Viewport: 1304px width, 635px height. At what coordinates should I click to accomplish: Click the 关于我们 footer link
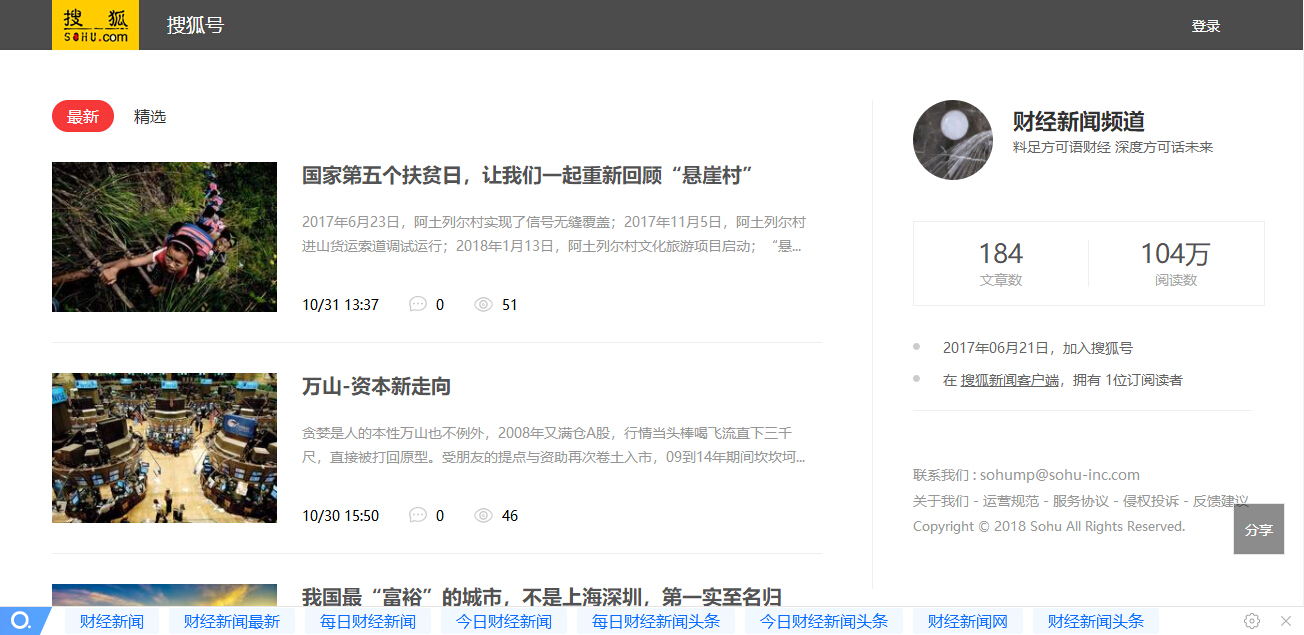click(941, 501)
